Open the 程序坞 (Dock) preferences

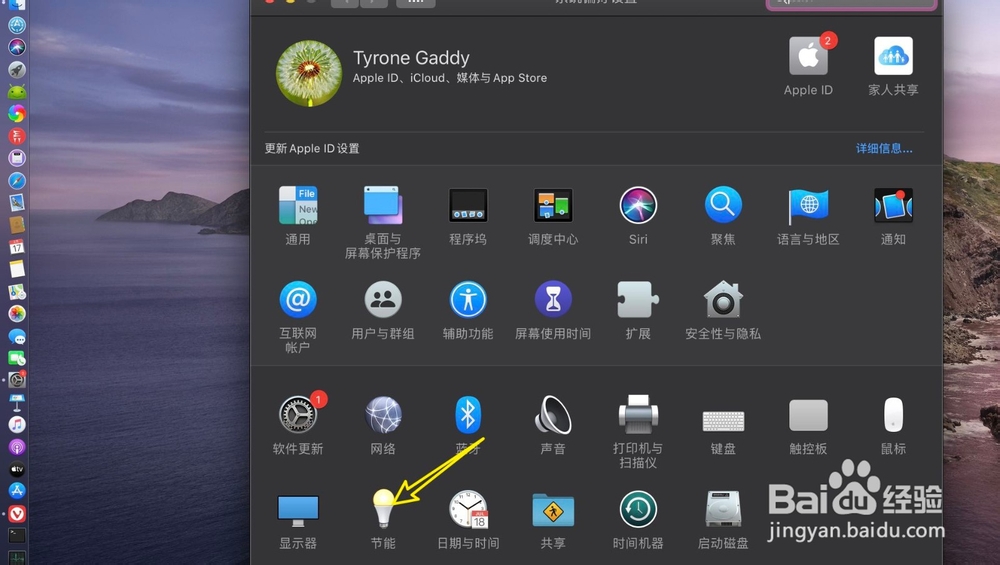point(468,205)
